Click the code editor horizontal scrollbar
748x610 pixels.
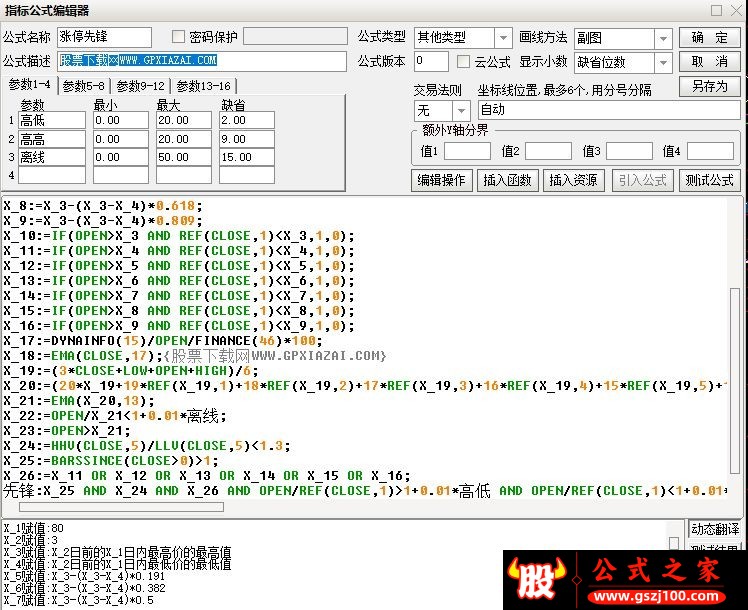pyautogui.click(x=150, y=507)
